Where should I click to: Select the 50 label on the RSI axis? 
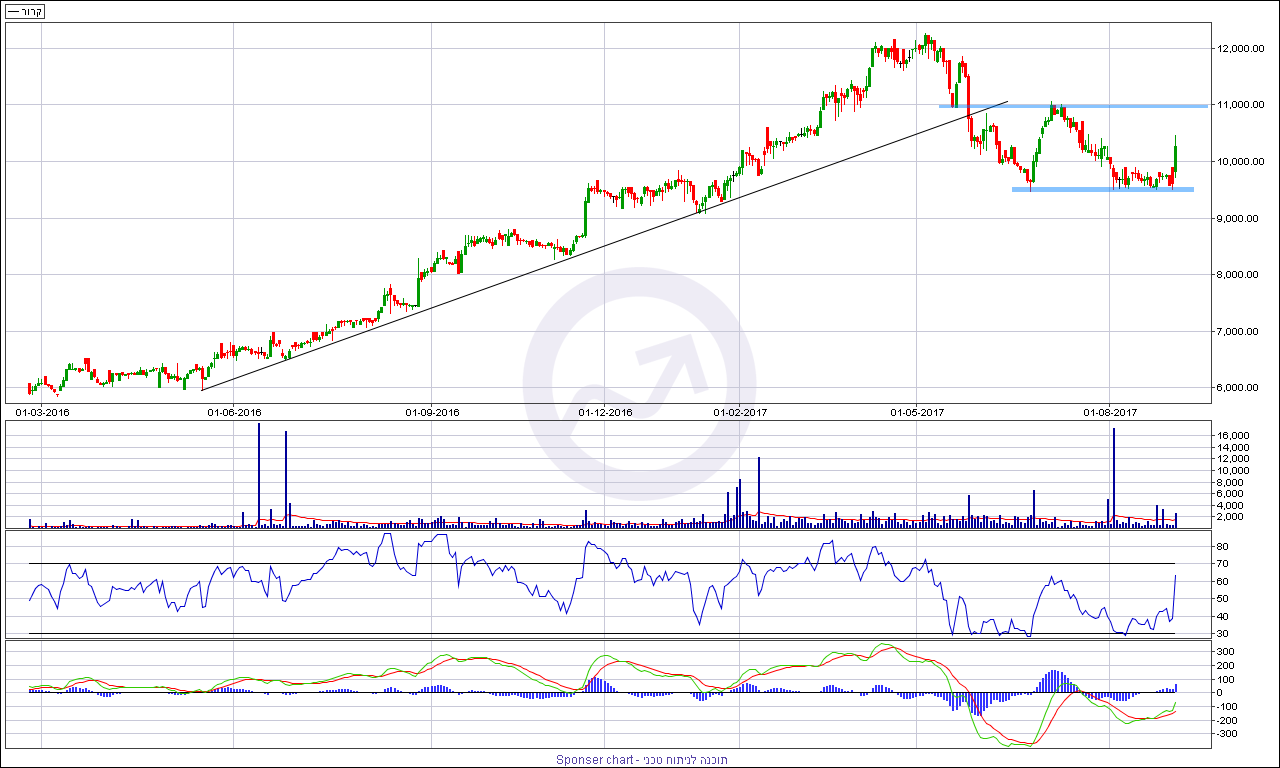1222,599
